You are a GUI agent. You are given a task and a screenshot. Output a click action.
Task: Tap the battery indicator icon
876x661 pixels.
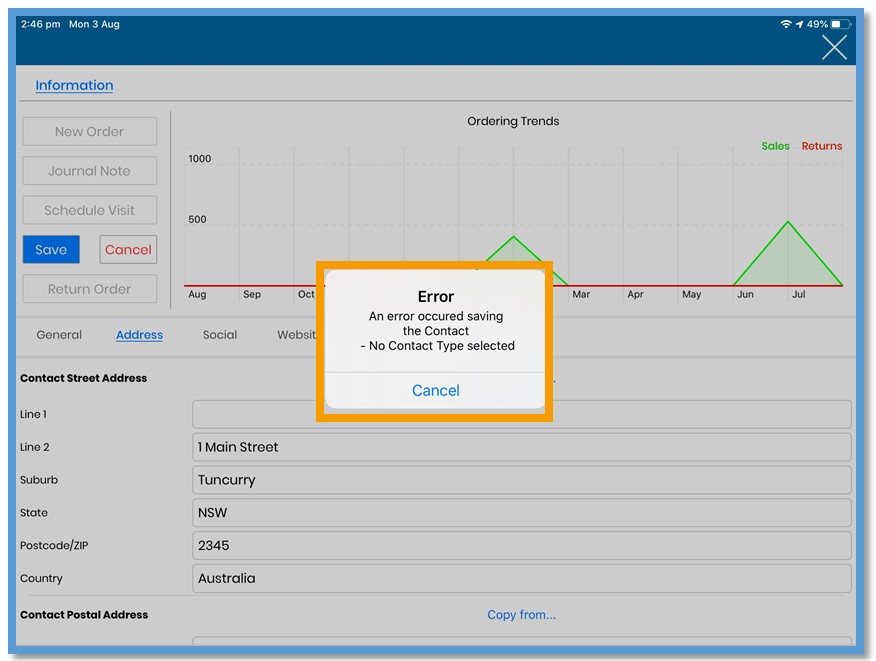840,24
